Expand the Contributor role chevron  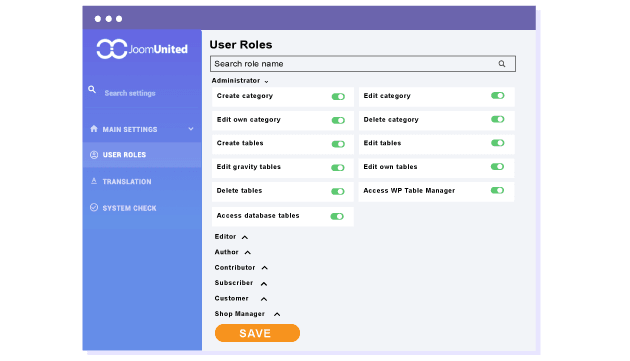pyautogui.click(x=264, y=268)
